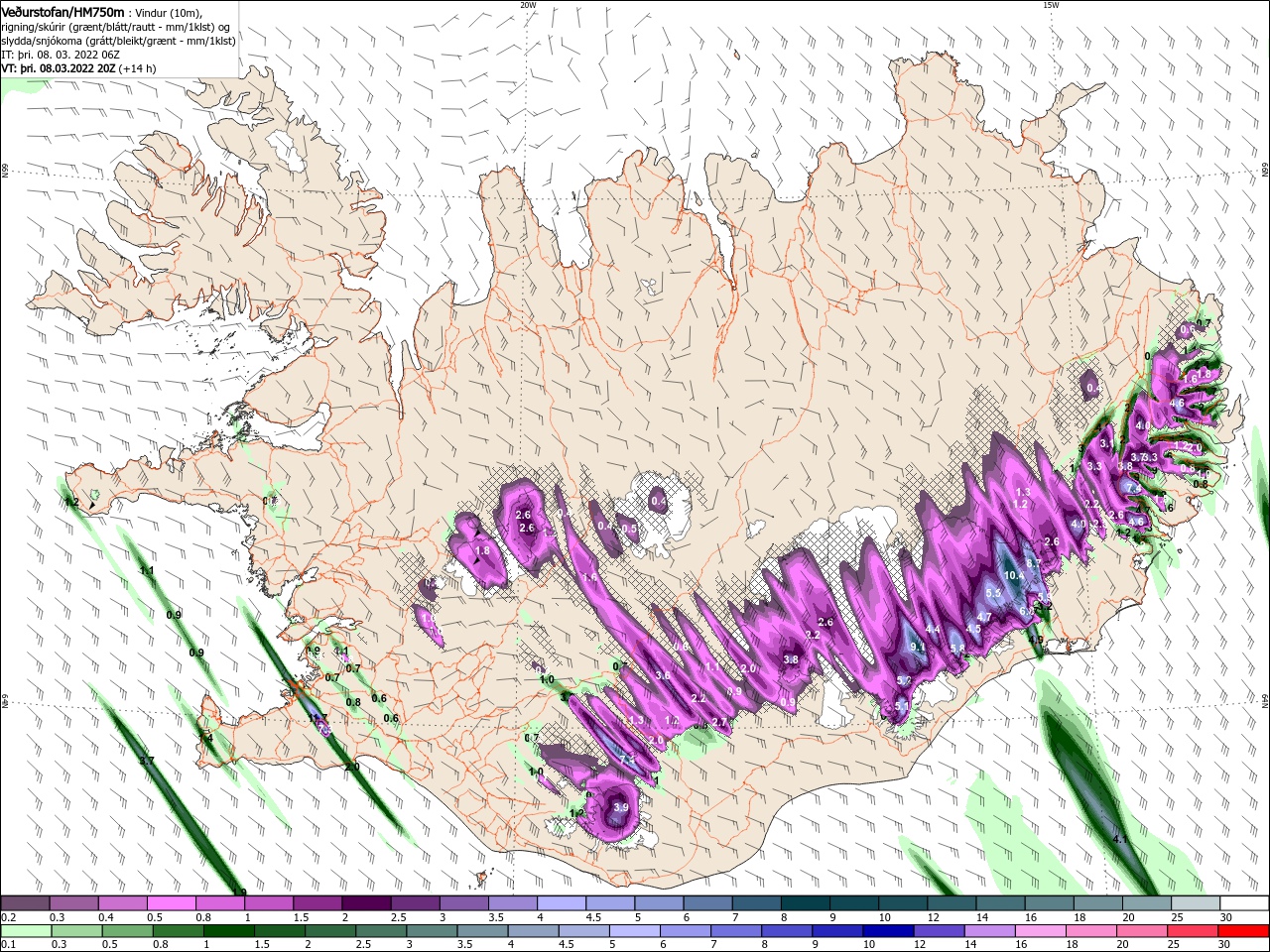Click the 10.4 precipitation value on the map
The width and height of the screenshot is (1270, 952).
[x=1014, y=575]
